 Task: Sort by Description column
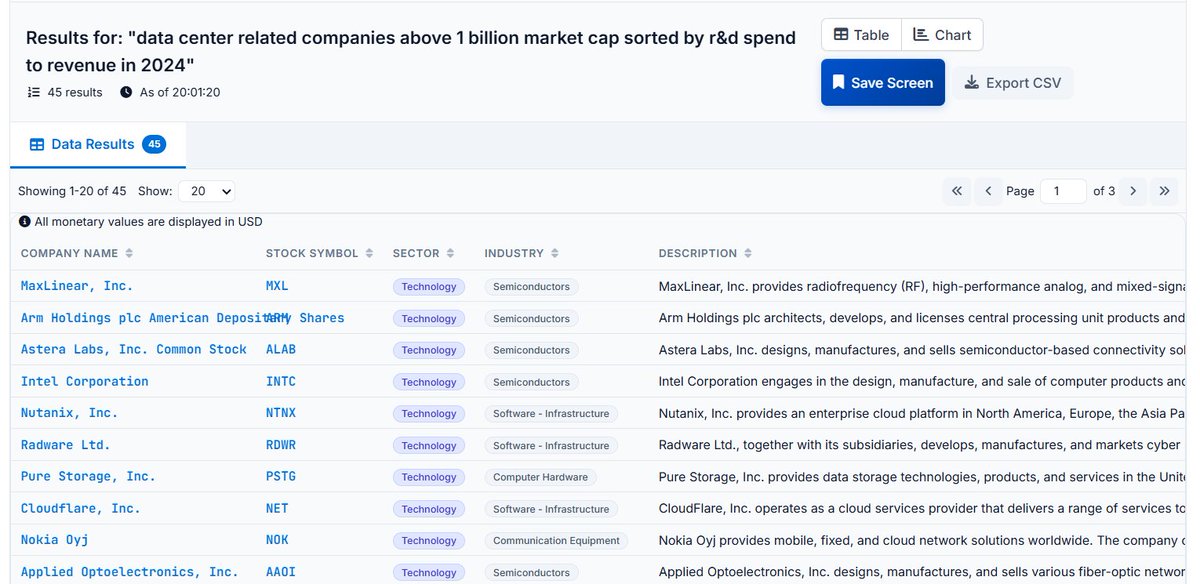click(705, 253)
